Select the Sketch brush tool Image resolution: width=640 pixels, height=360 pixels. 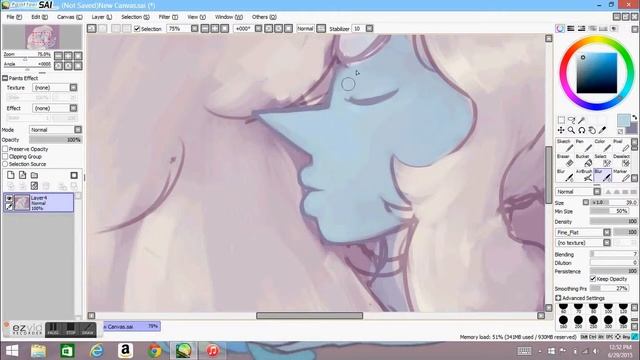pyautogui.click(x=564, y=145)
